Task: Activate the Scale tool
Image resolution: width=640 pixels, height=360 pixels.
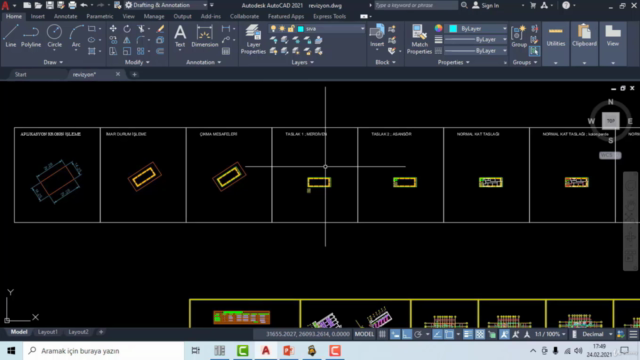Action: tap(127, 51)
